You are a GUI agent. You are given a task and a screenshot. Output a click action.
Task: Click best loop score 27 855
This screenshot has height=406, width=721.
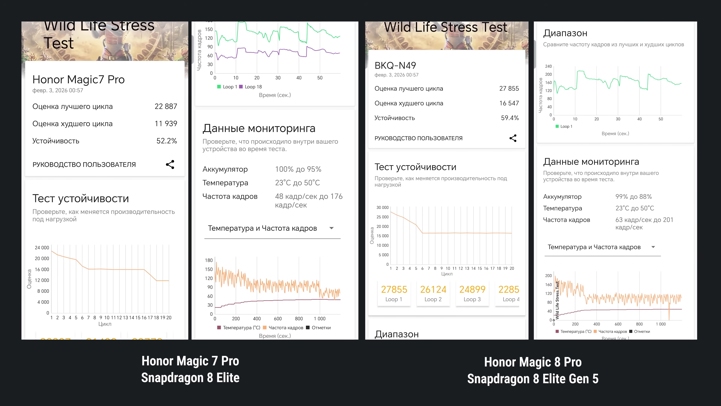pos(509,88)
